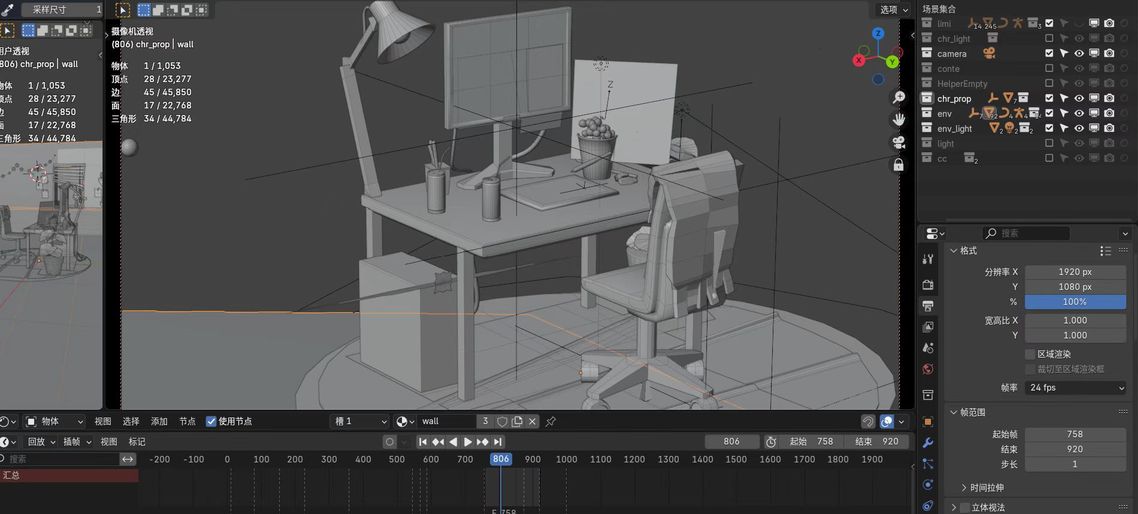
Task: Open the 标记 menu in timeline
Action: (x=137, y=442)
